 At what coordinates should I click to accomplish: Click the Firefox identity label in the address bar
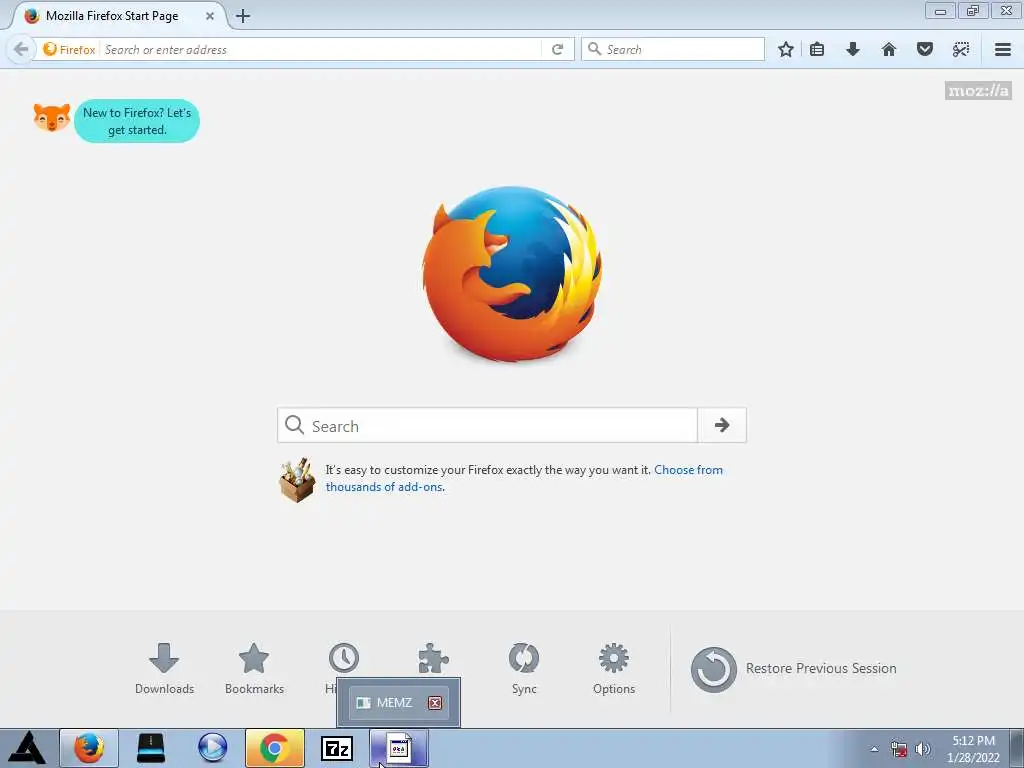pyautogui.click(x=69, y=50)
